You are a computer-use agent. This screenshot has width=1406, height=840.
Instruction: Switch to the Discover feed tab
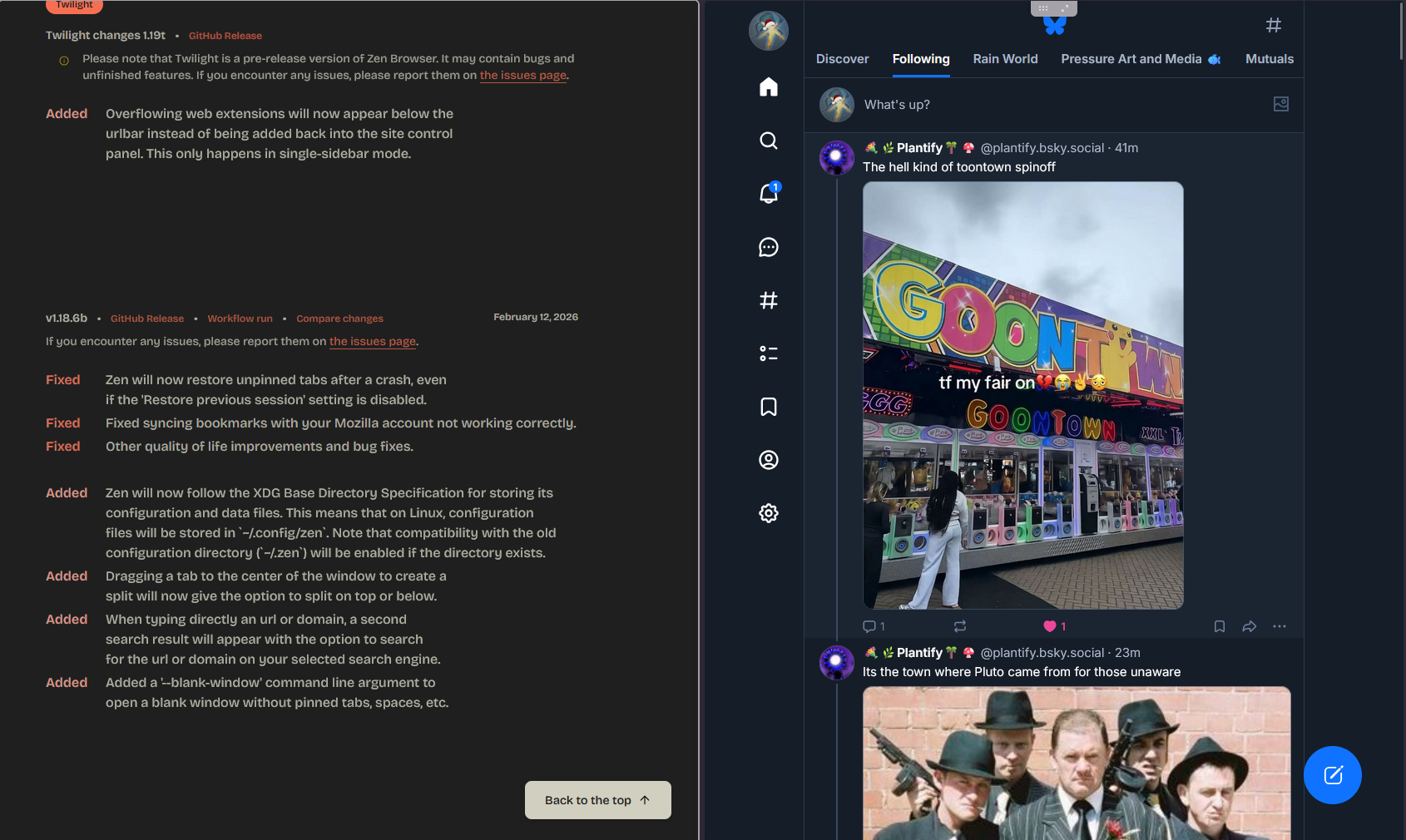point(842,59)
